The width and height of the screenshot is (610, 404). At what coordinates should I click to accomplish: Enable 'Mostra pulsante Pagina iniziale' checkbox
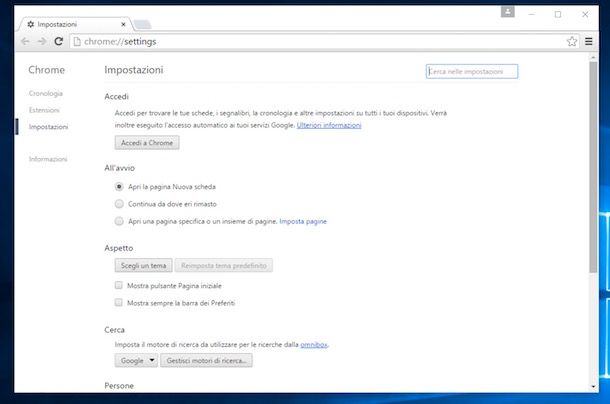pyautogui.click(x=119, y=286)
